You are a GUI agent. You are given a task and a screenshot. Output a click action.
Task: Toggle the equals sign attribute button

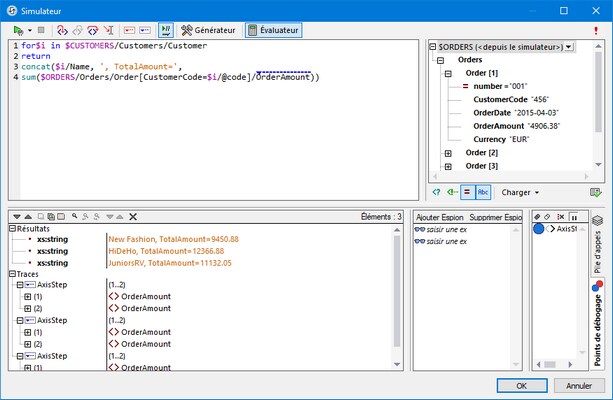point(467,191)
